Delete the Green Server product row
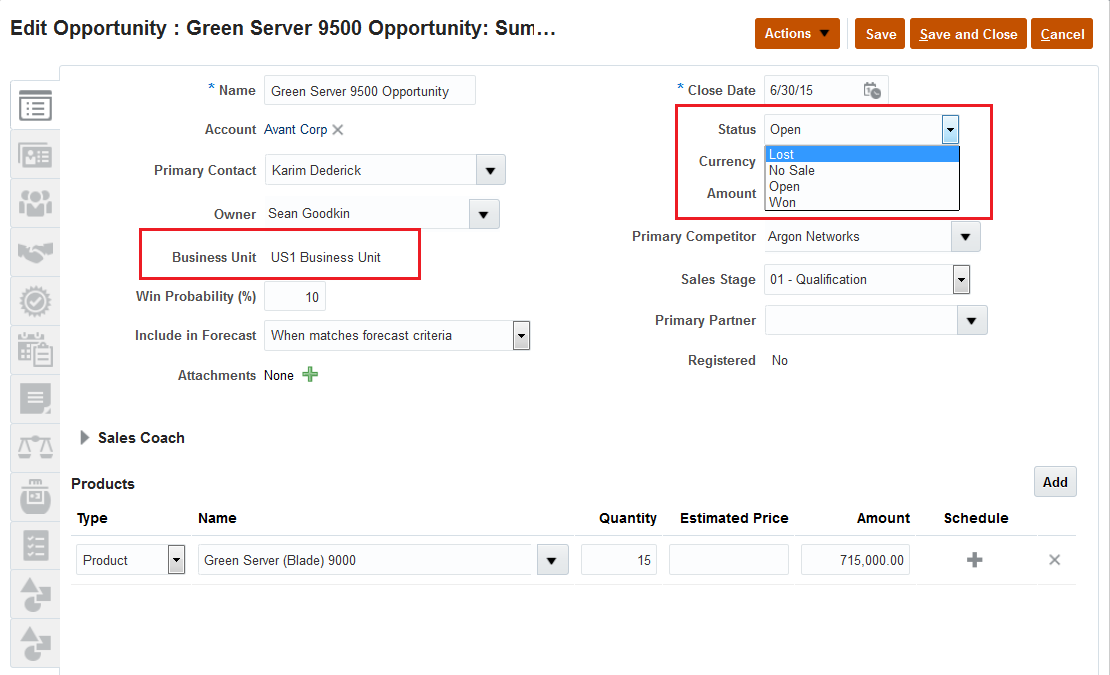Viewport: 1110px width, 675px height. (x=1054, y=560)
